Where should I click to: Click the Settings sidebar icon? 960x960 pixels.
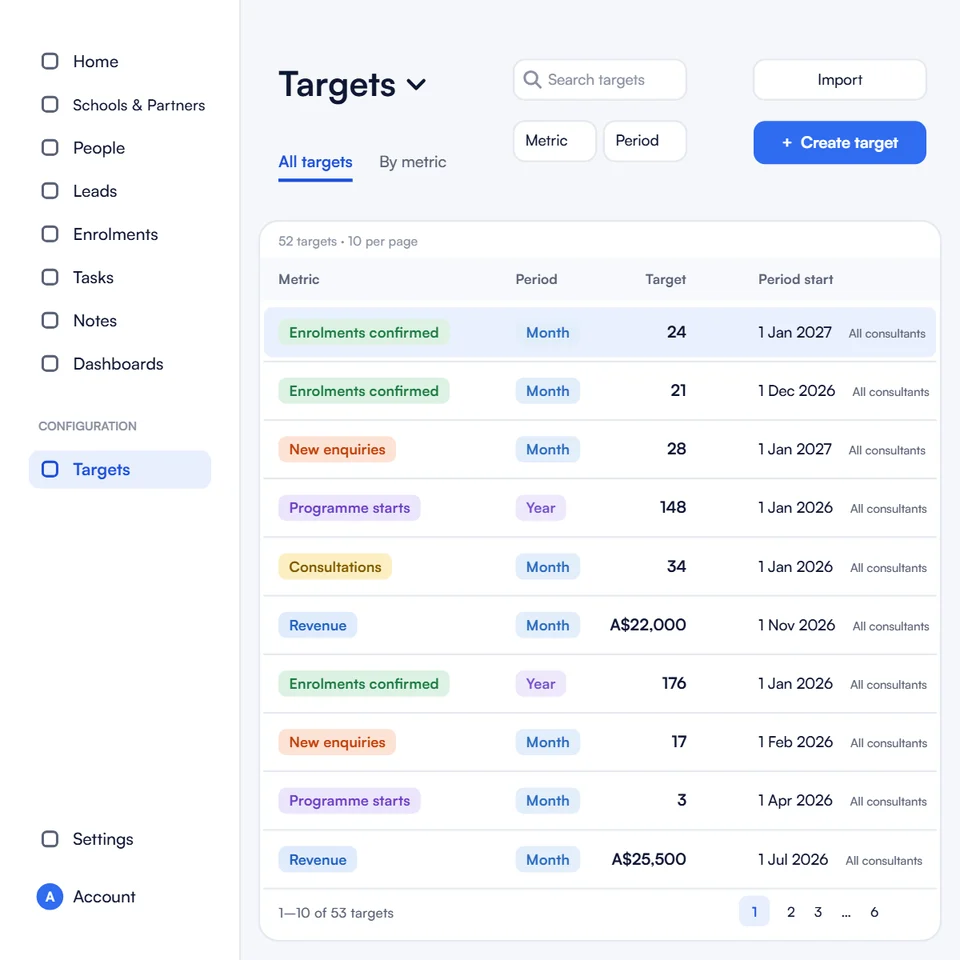click(x=50, y=839)
